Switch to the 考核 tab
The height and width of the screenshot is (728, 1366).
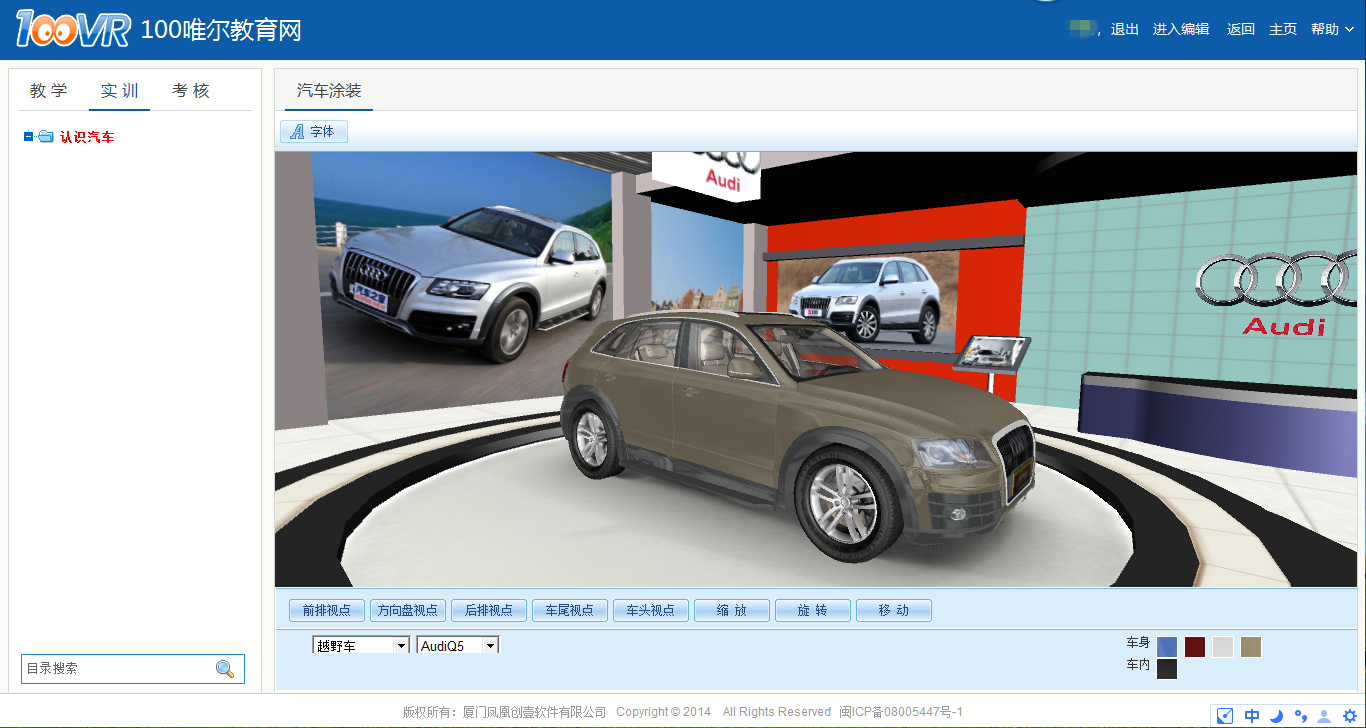(191, 91)
